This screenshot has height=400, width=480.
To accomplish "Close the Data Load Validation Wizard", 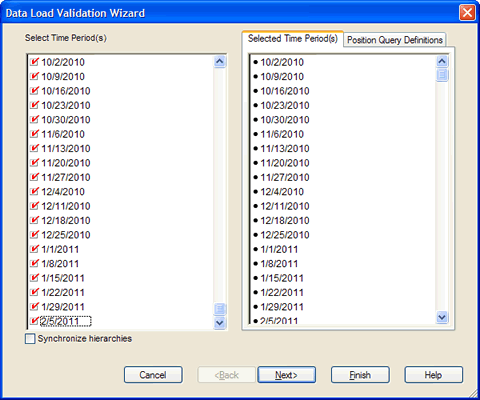I will 467,13.
